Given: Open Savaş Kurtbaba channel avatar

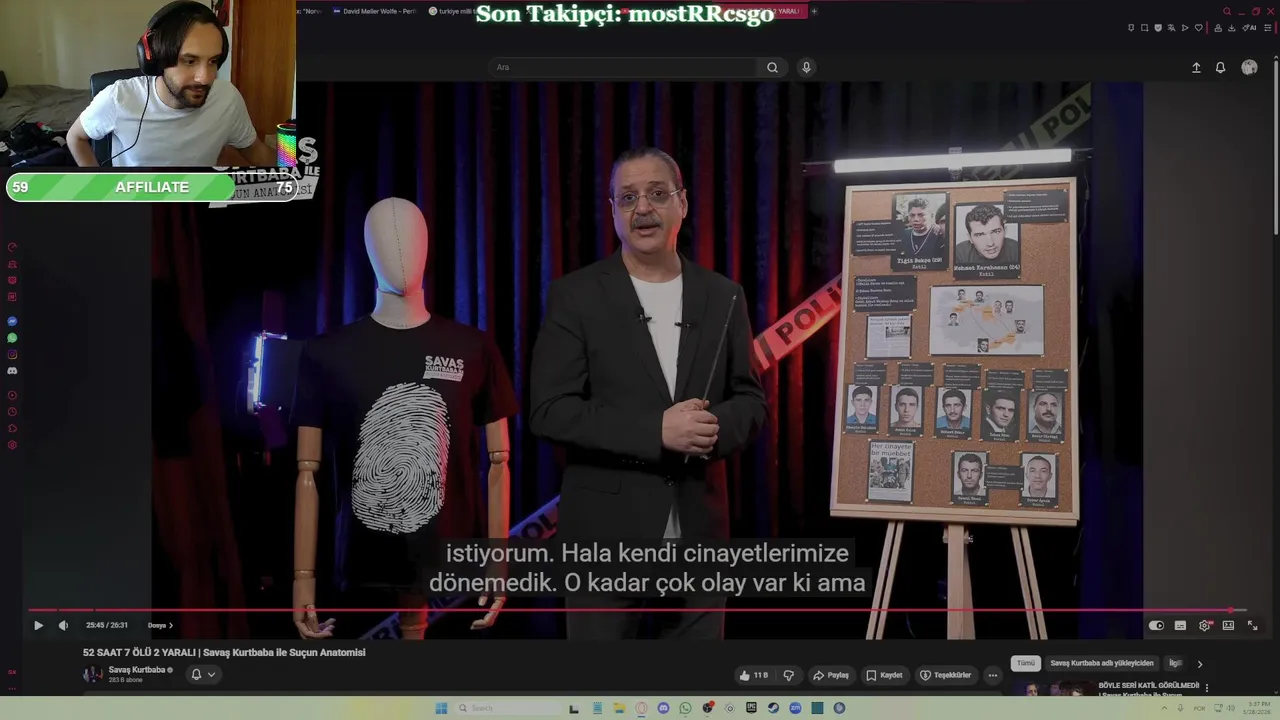Looking at the screenshot, I should [x=92, y=674].
